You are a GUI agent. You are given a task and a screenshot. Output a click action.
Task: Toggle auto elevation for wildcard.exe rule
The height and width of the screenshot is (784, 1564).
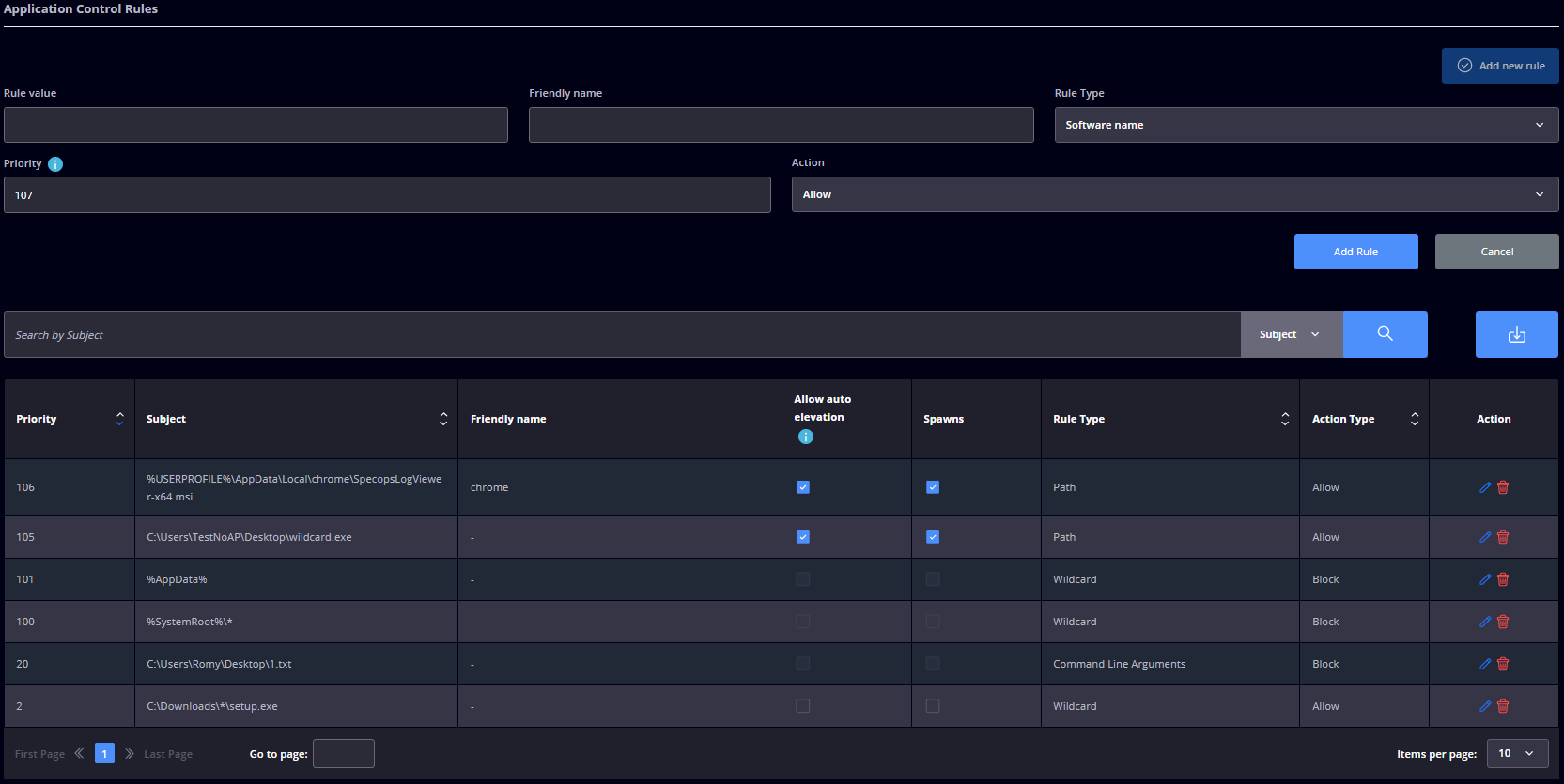[x=803, y=537]
